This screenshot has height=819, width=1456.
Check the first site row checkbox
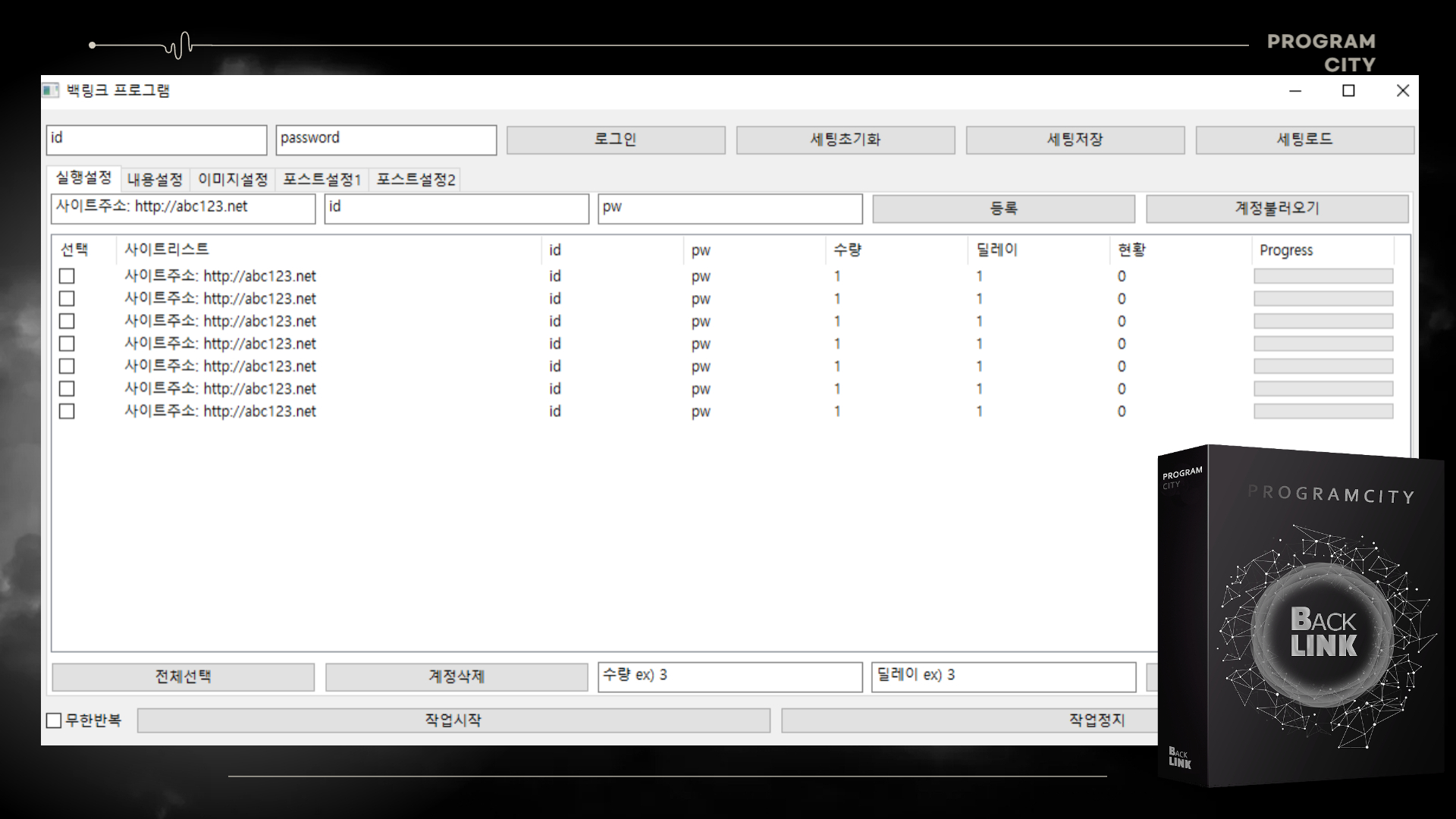click(67, 276)
